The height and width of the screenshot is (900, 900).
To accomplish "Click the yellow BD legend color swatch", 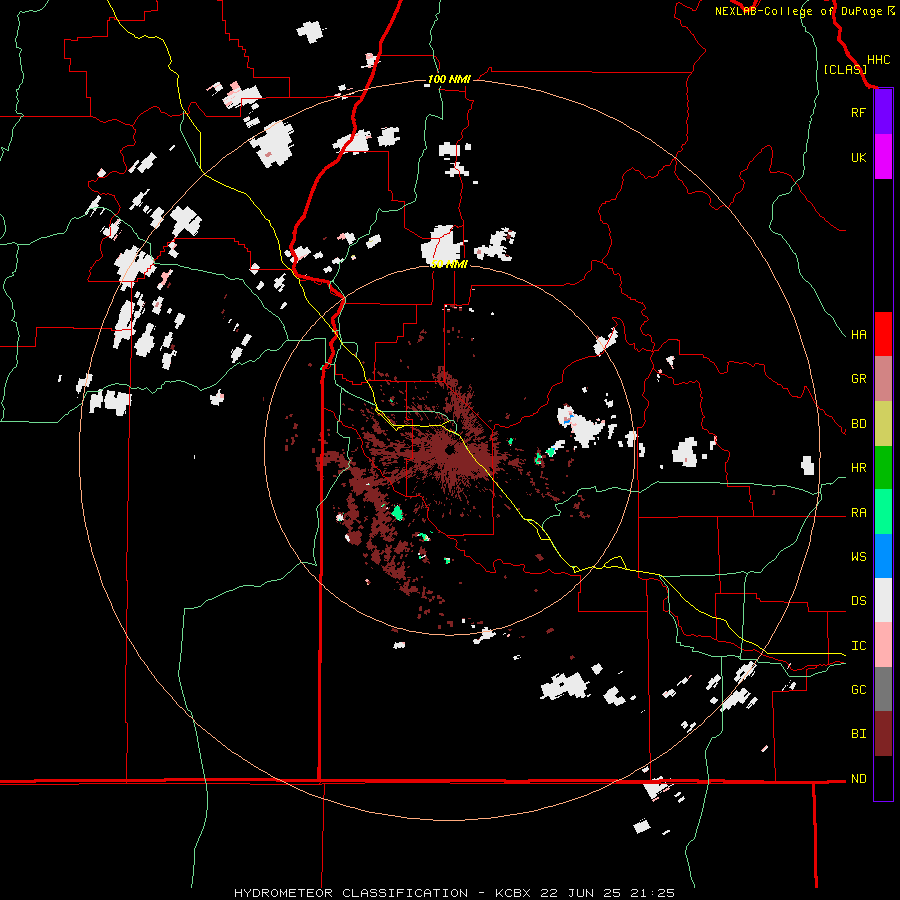I will (x=883, y=424).
